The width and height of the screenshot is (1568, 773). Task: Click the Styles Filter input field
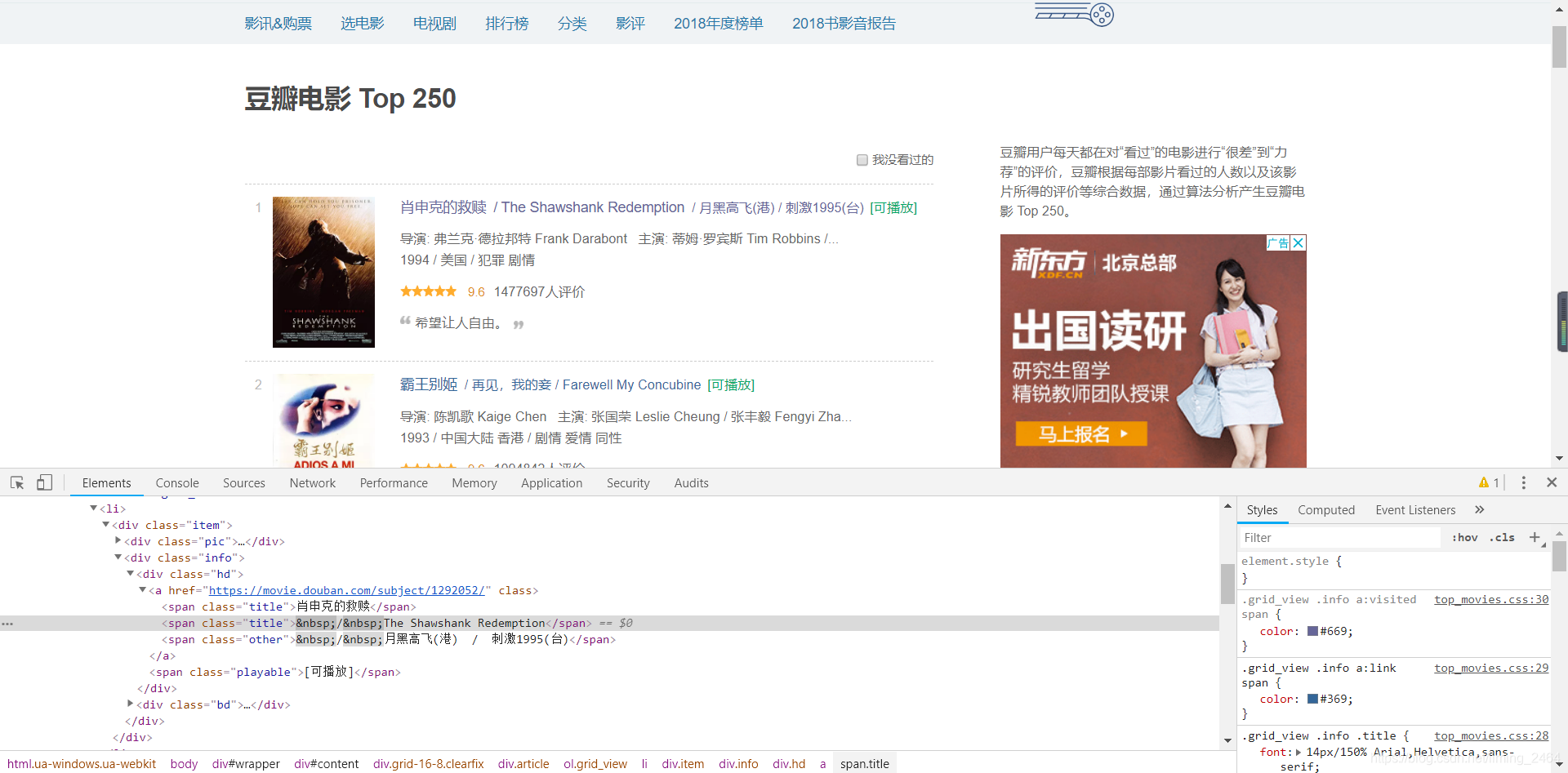click(1339, 537)
